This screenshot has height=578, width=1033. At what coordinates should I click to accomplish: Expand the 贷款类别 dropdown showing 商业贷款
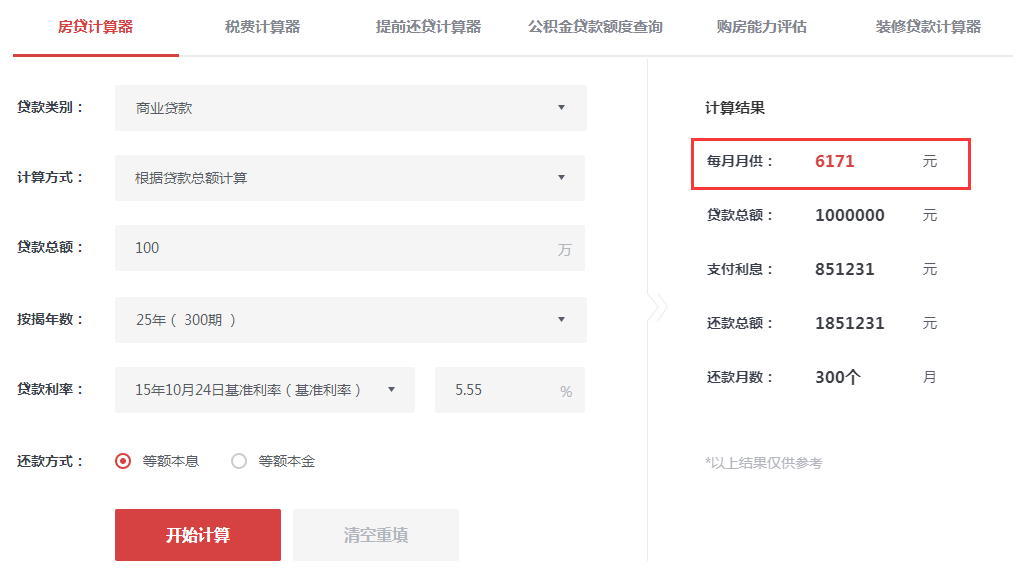(350, 108)
